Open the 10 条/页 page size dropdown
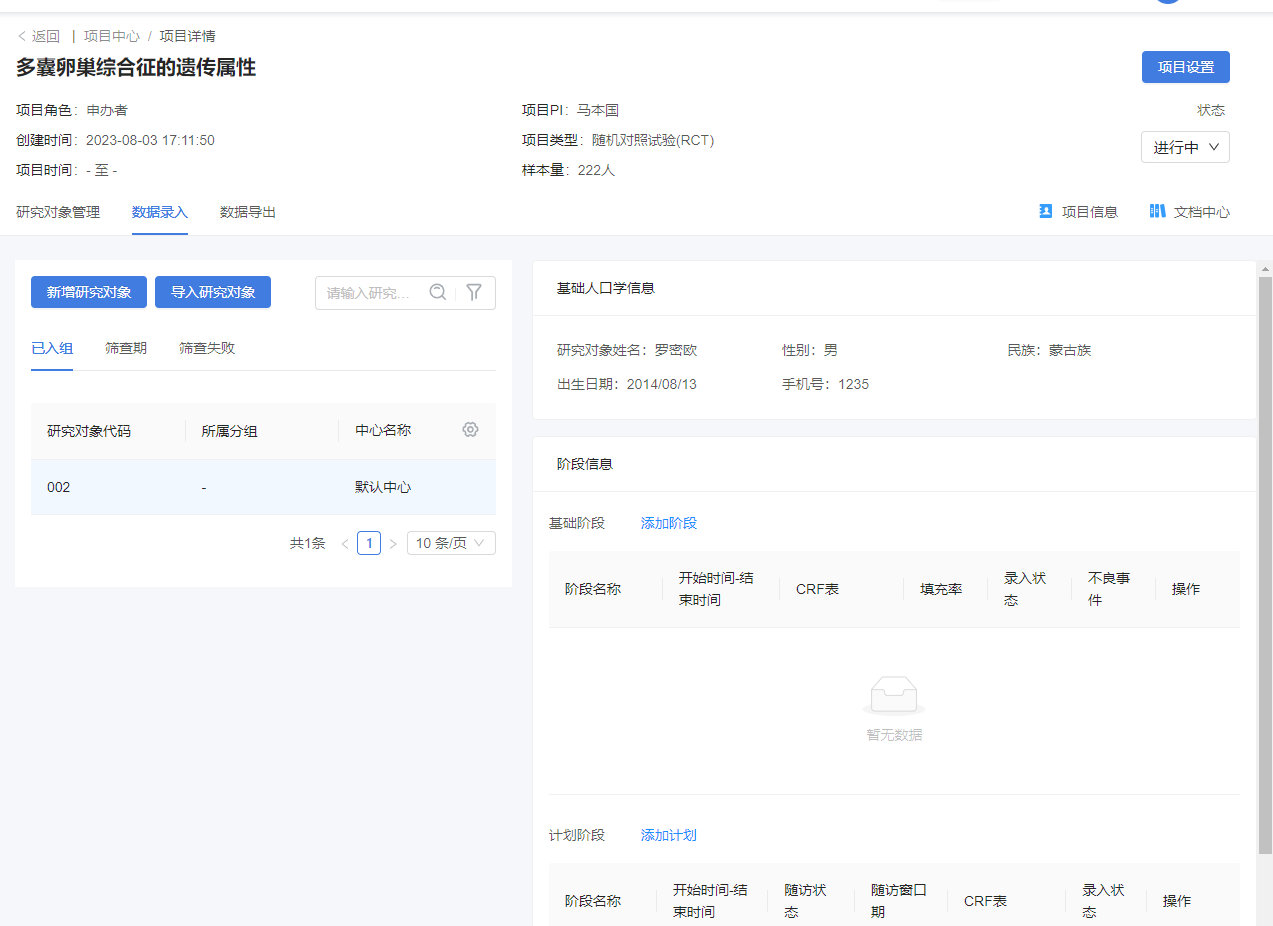This screenshot has width=1273, height=926. tap(450, 543)
